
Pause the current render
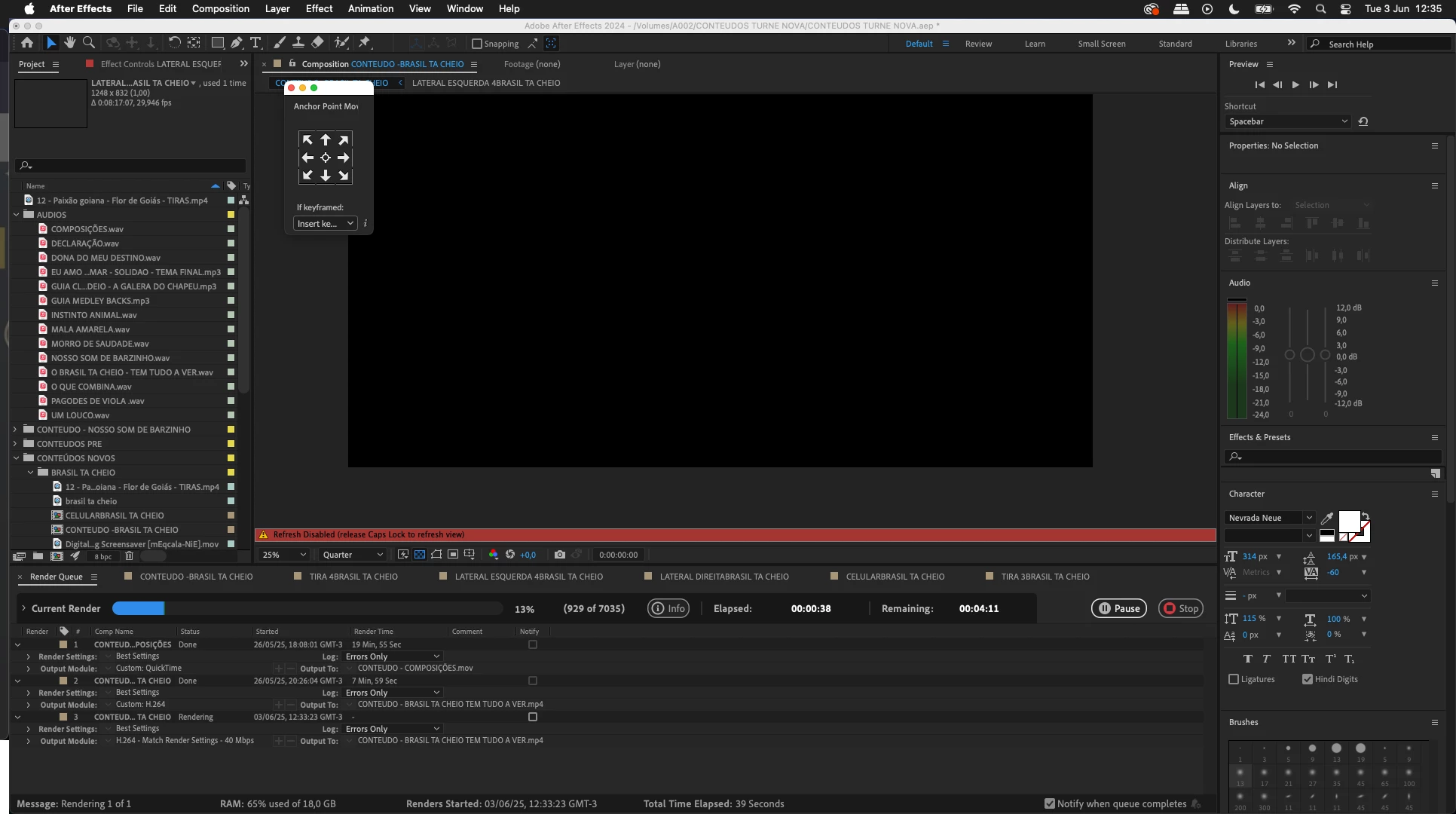click(1118, 608)
